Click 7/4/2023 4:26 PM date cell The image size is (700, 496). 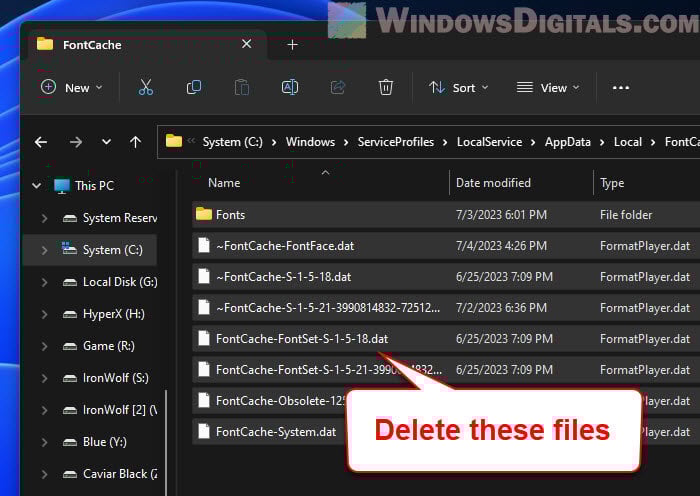pyautogui.click(x=501, y=246)
